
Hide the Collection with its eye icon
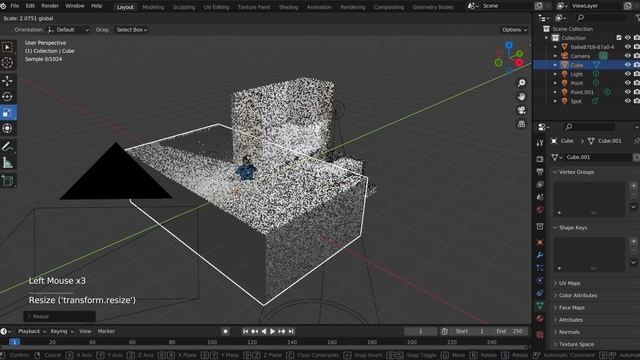tap(628, 38)
